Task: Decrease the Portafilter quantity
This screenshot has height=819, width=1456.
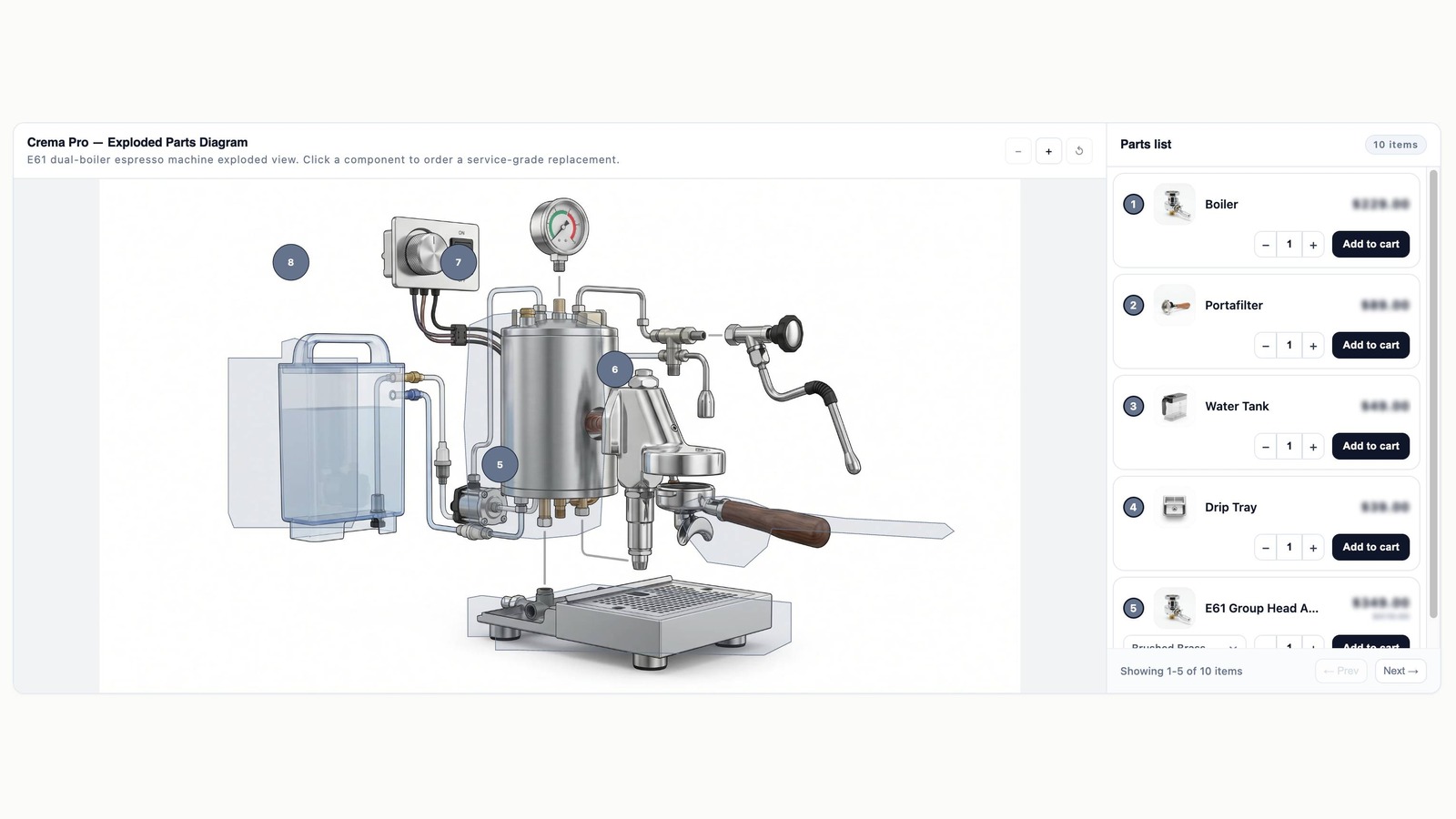Action: [1266, 346]
